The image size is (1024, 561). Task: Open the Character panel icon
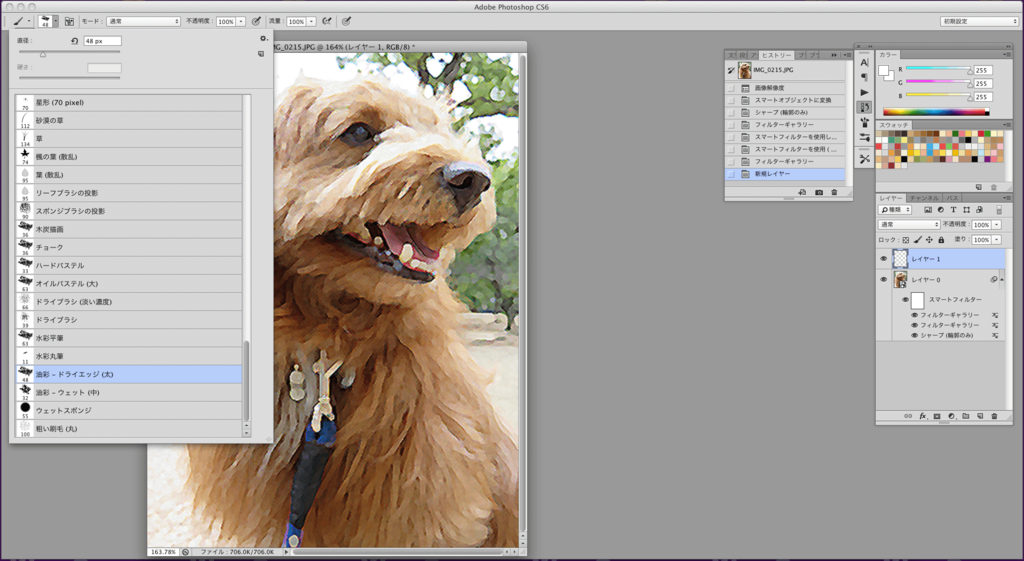[864, 63]
